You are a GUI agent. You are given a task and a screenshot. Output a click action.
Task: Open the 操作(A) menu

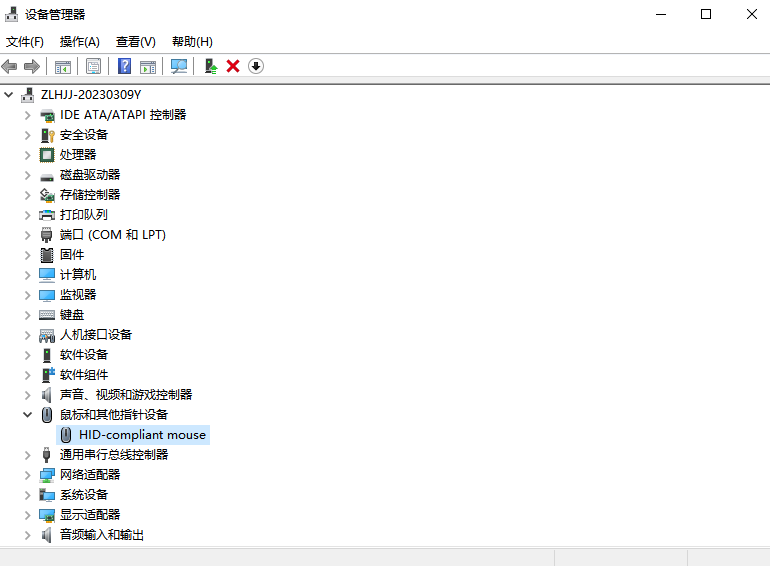(x=79, y=41)
